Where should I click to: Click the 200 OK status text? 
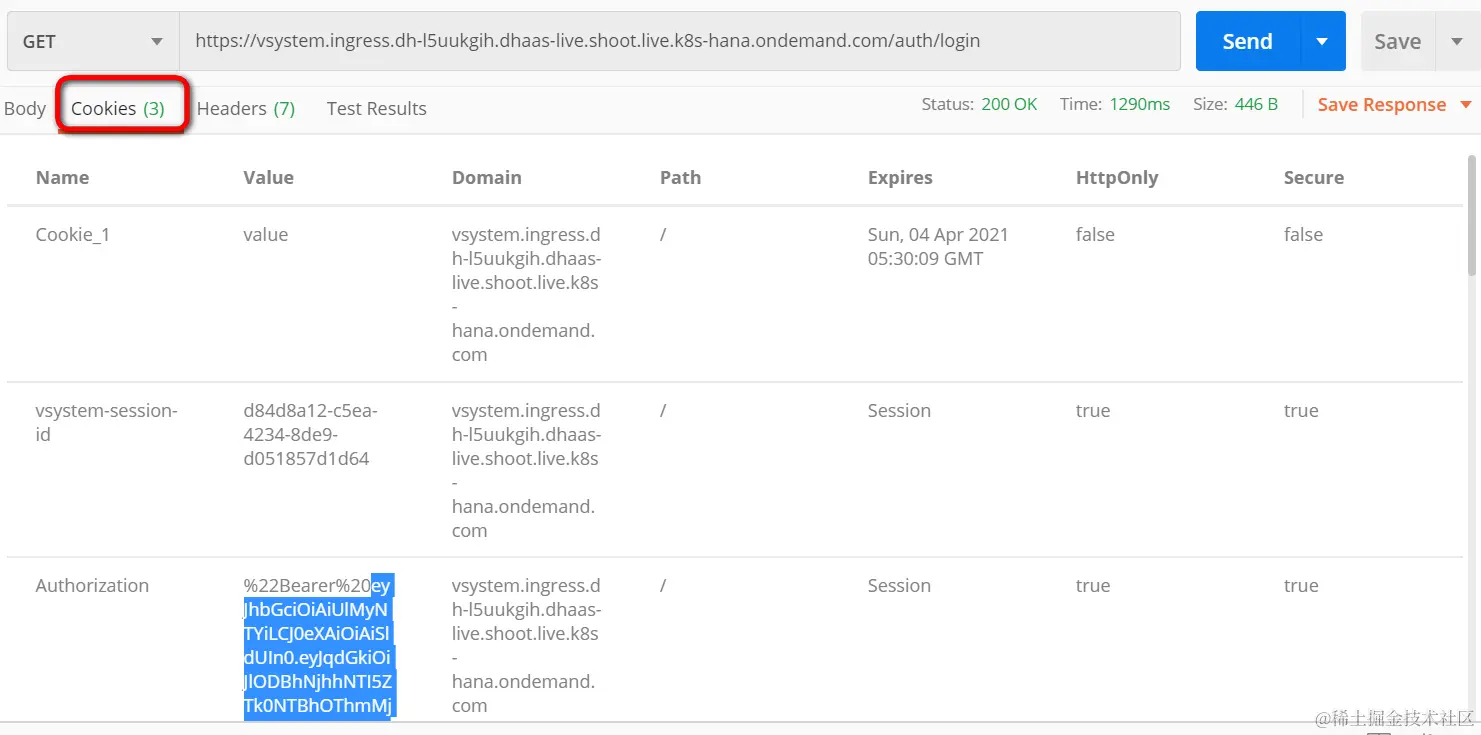(1009, 104)
